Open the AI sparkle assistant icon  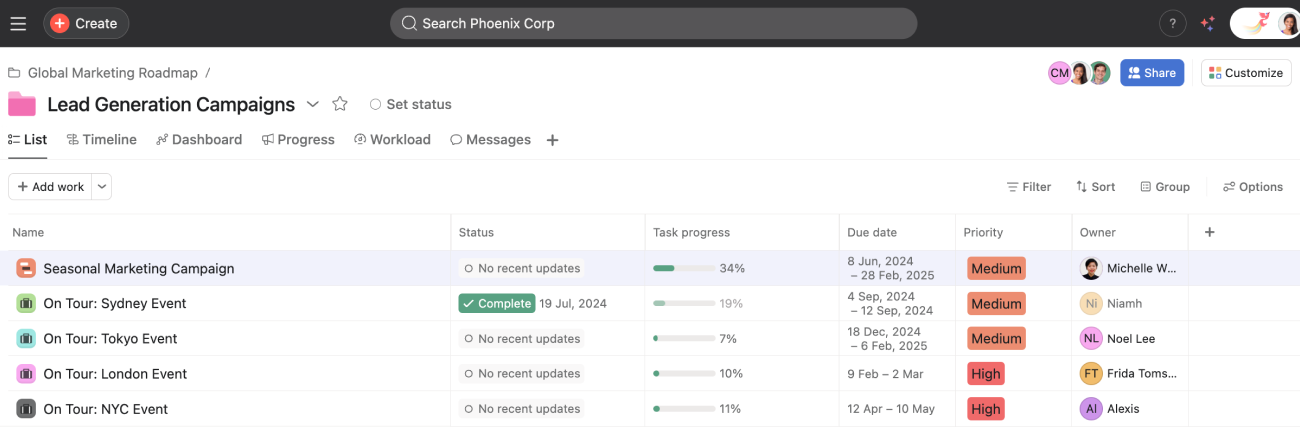[1207, 23]
